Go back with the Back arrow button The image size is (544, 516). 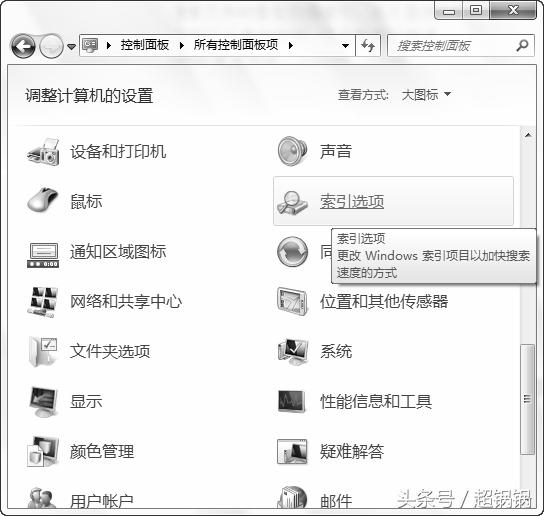pyautogui.click(x=23, y=45)
